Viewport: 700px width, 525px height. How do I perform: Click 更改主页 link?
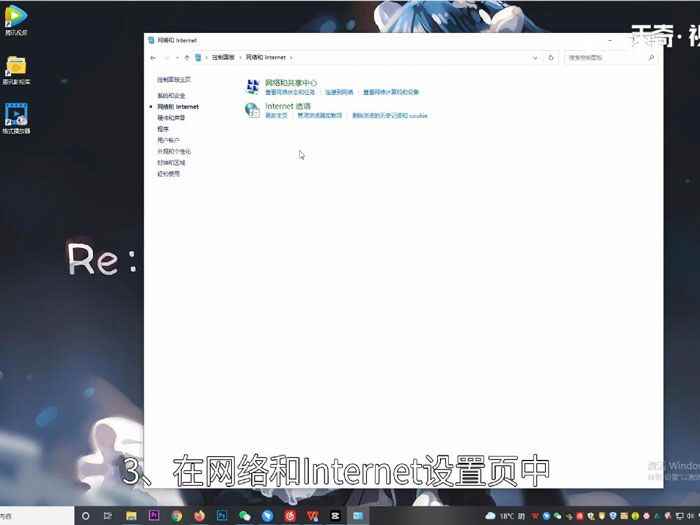(276, 116)
